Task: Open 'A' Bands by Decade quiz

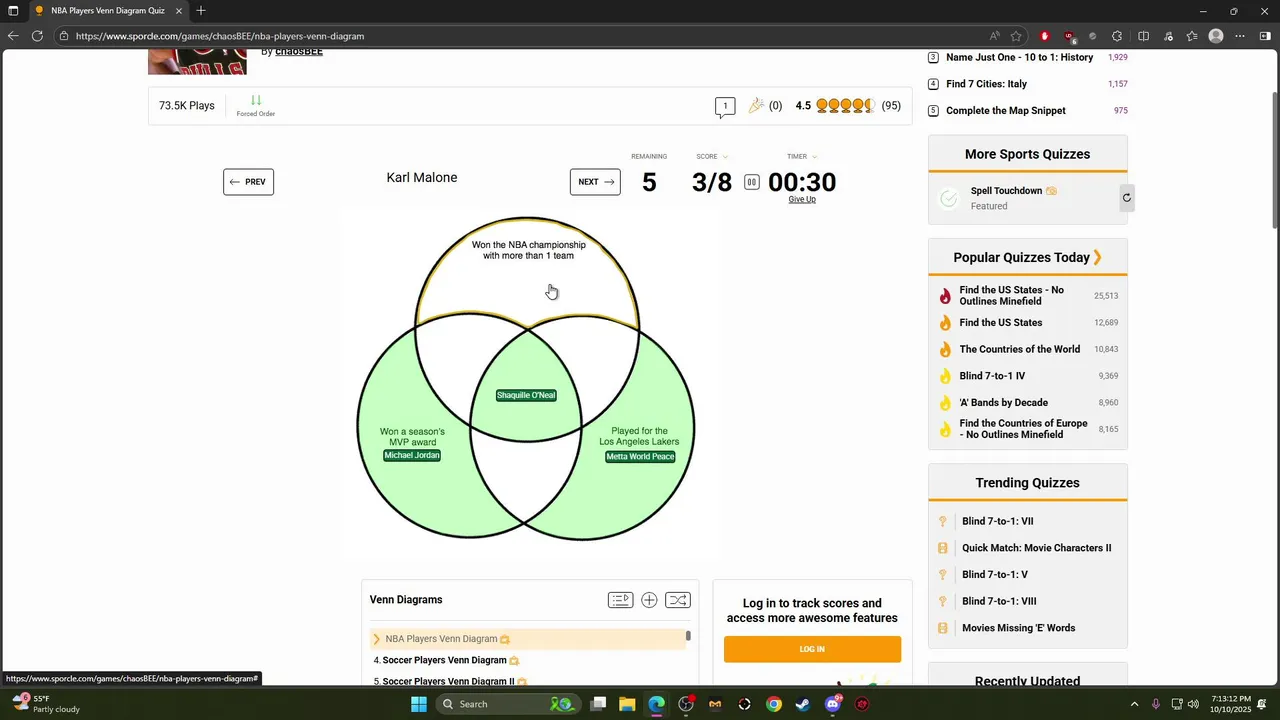Action: pyautogui.click(x=1003, y=402)
